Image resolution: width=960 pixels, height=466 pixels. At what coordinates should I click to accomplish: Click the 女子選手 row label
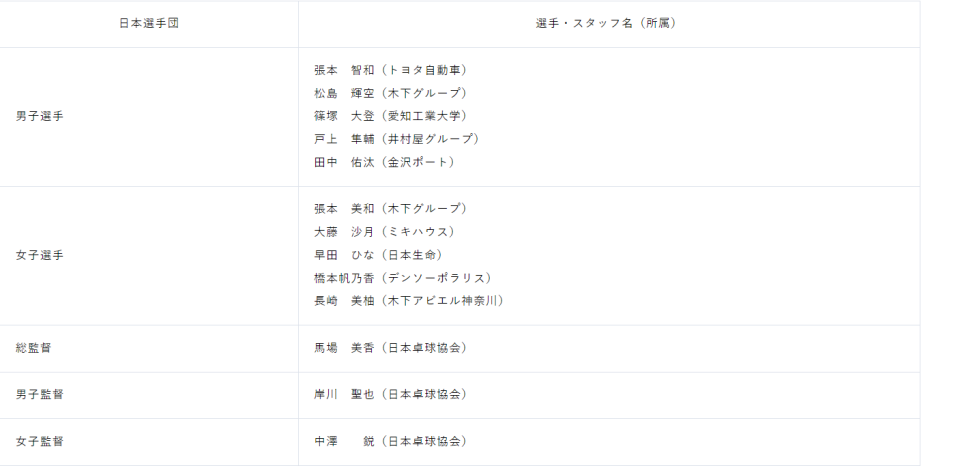[40, 255]
